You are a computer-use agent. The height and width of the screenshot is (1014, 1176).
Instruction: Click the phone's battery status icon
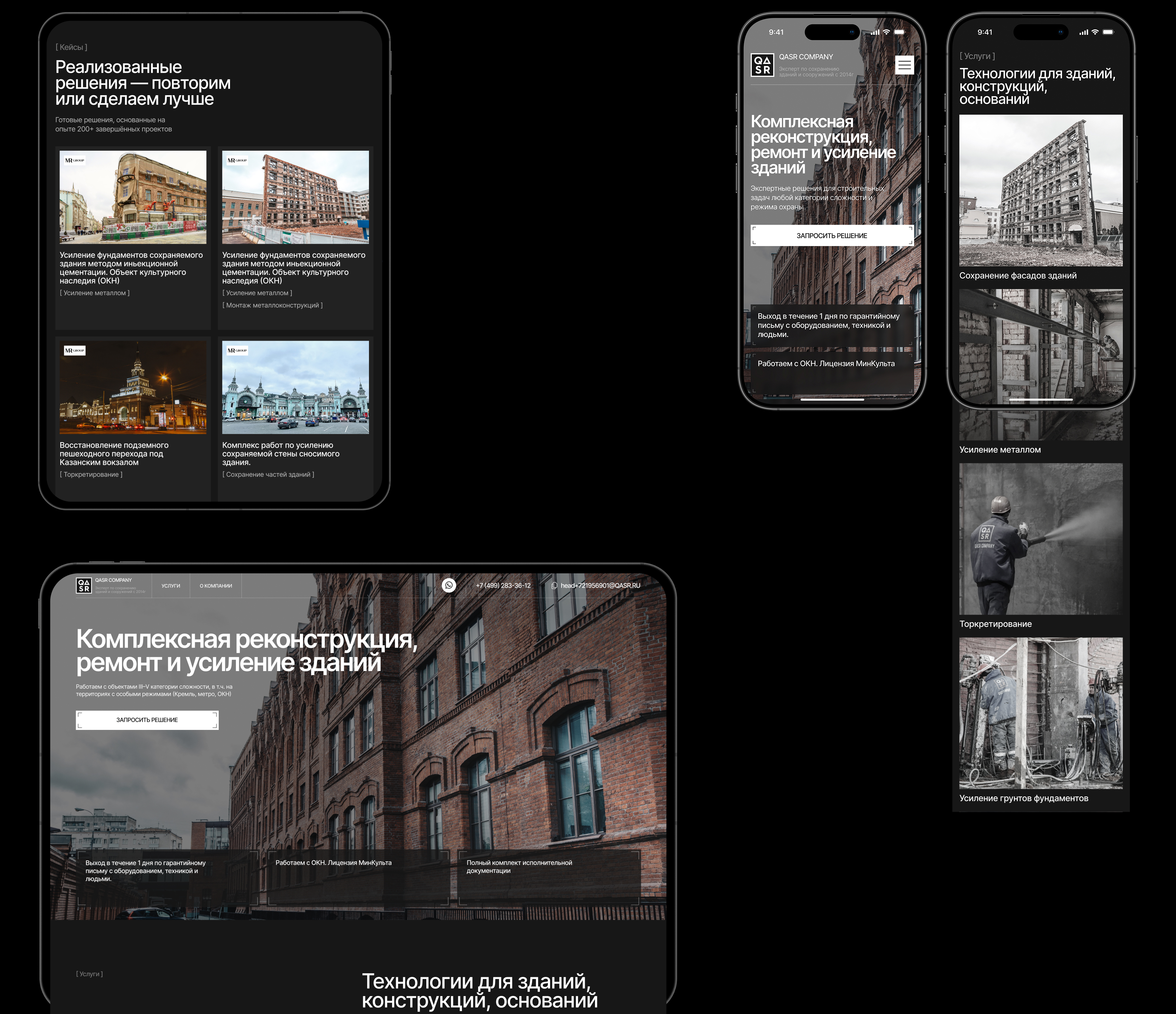[899, 32]
